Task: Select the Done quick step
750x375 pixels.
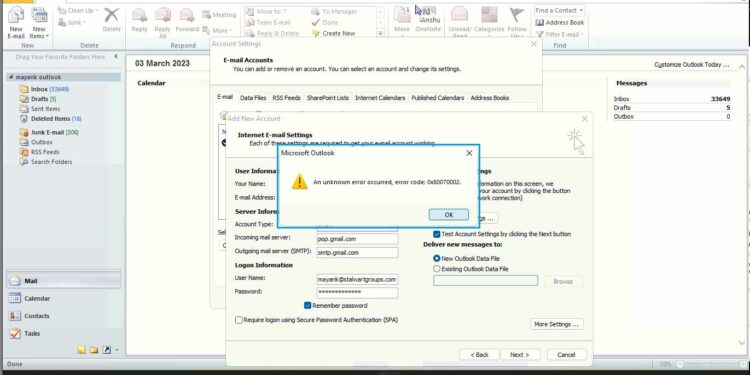Action: pyautogui.click(x=325, y=22)
